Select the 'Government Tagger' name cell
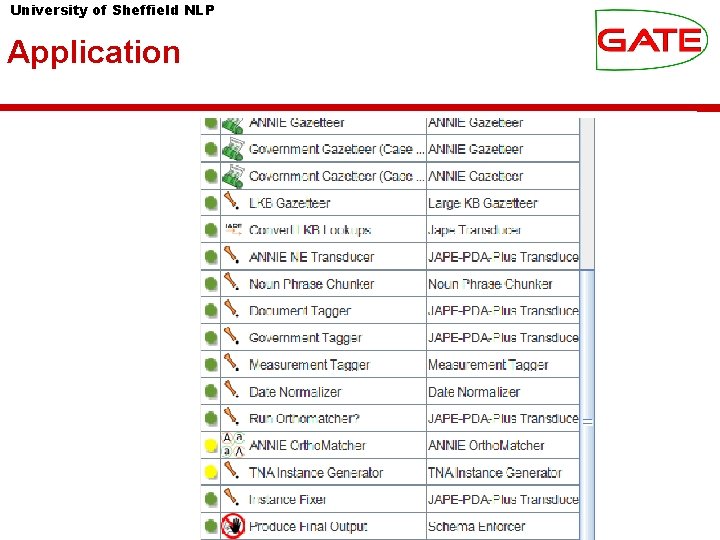The width and height of the screenshot is (720, 540). pyautogui.click(x=324, y=338)
